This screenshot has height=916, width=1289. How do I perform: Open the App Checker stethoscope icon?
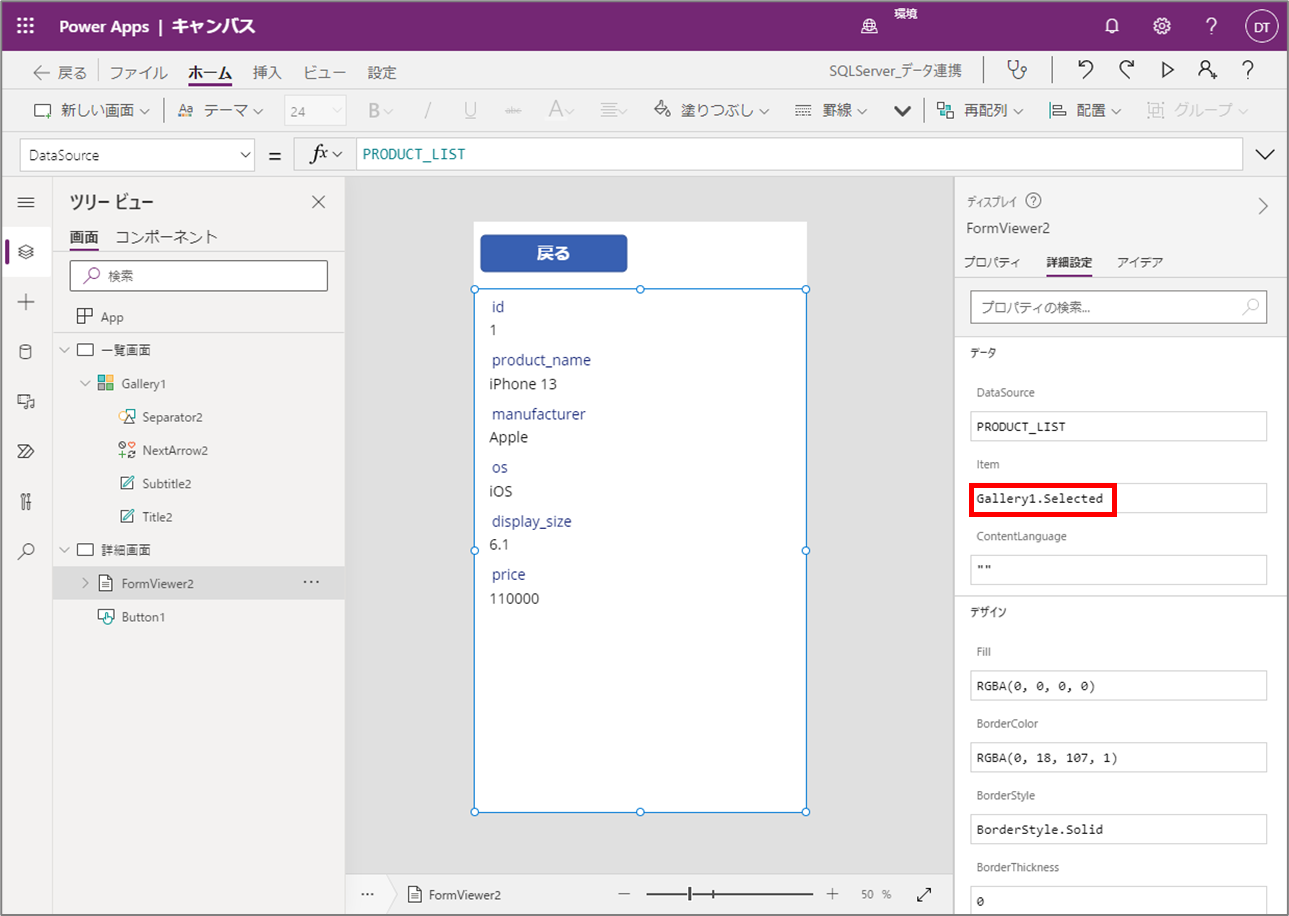[1017, 70]
